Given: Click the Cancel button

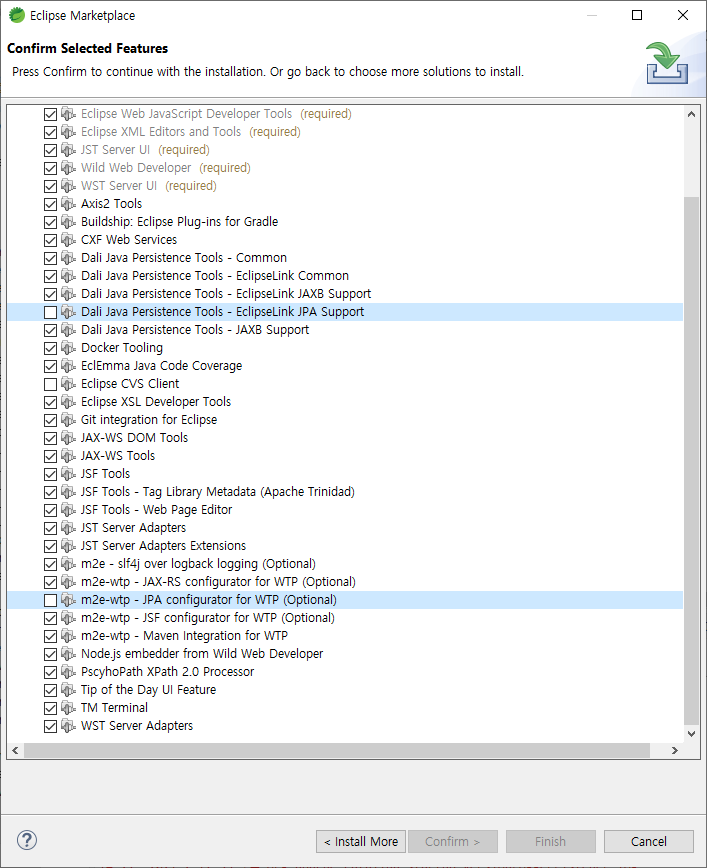Looking at the screenshot, I should coord(649,841).
